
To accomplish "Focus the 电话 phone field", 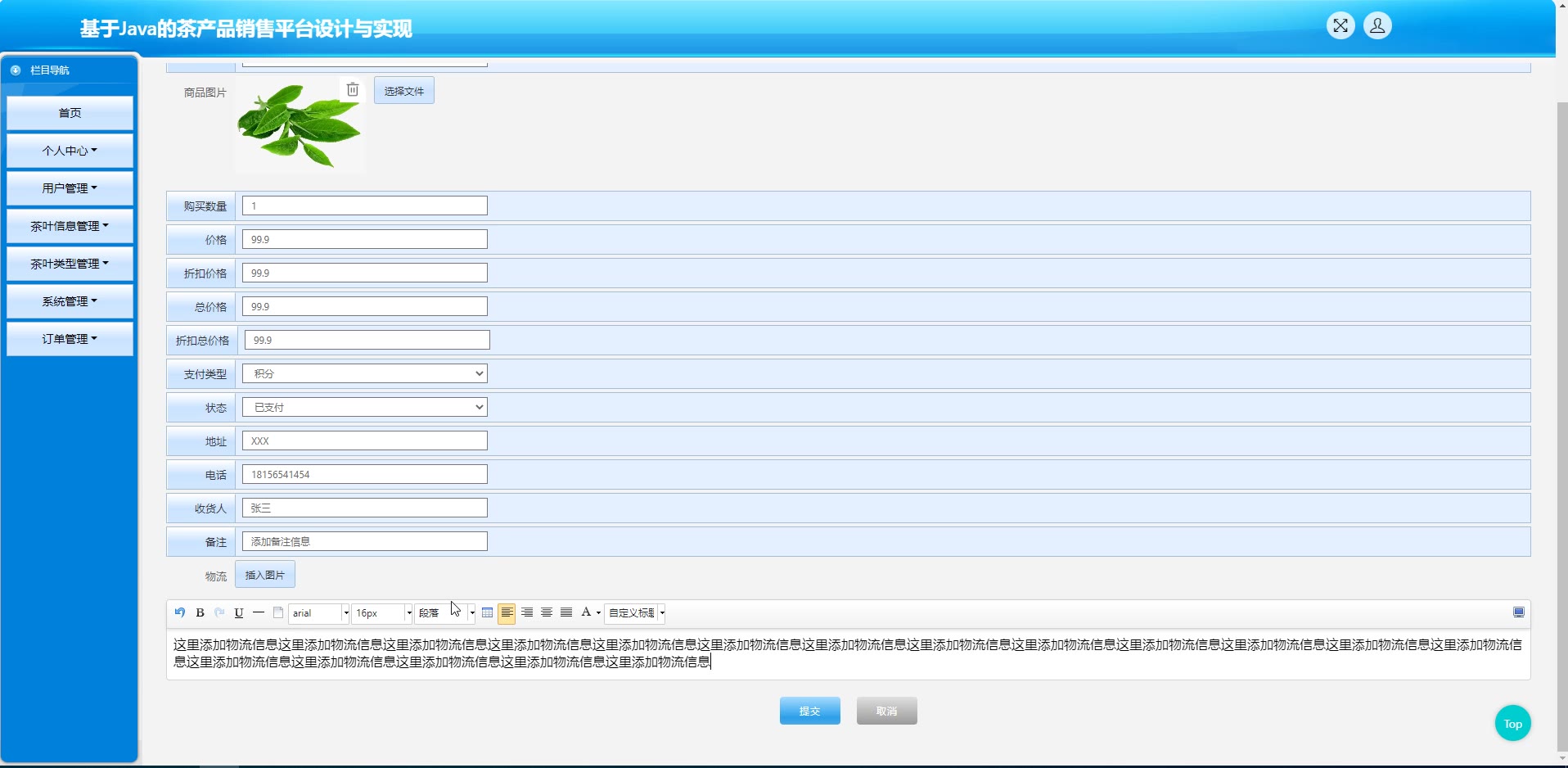I will coord(365,474).
